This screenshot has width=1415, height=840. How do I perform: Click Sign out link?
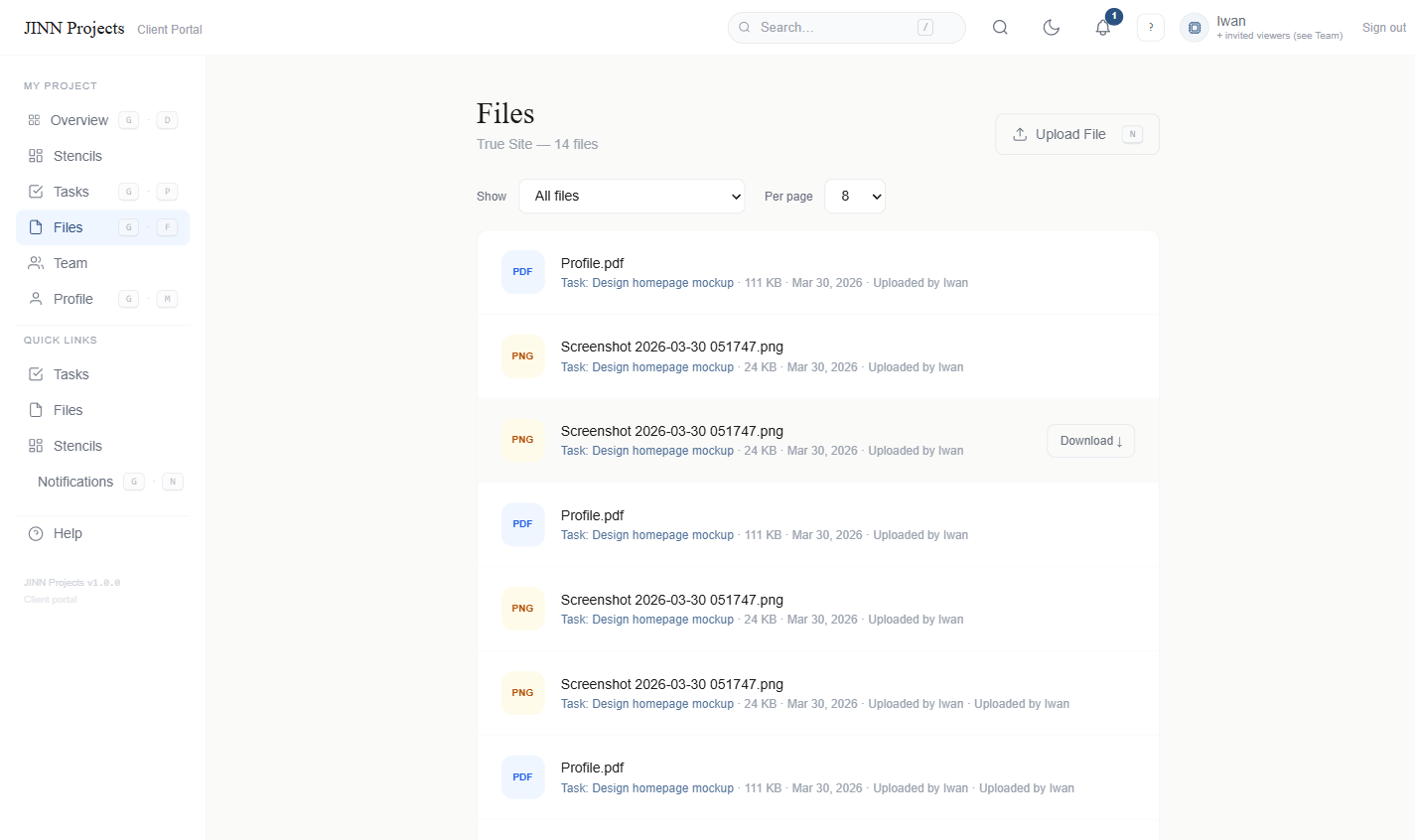(x=1384, y=28)
